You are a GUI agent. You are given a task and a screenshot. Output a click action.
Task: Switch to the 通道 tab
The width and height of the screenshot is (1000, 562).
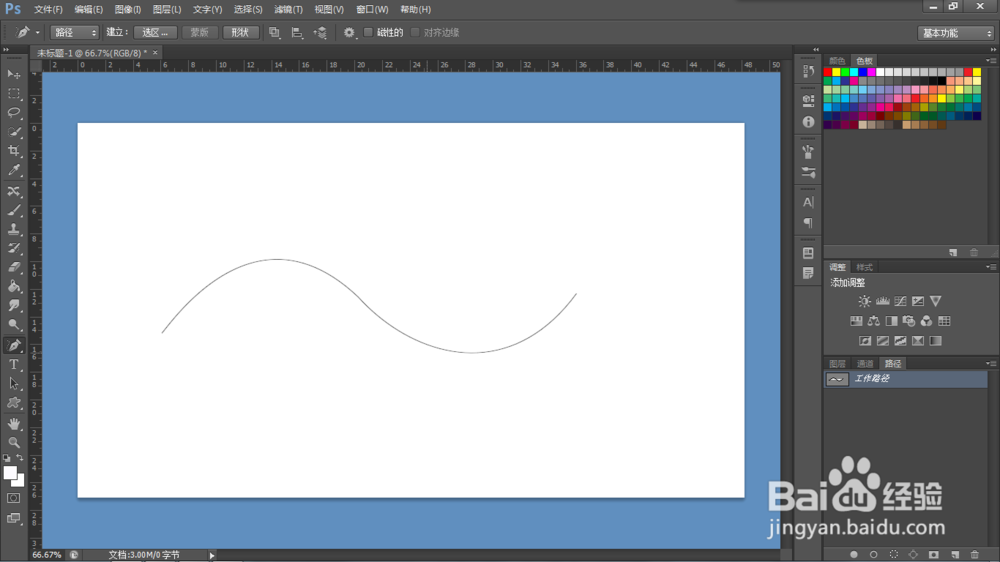click(865, 364)
